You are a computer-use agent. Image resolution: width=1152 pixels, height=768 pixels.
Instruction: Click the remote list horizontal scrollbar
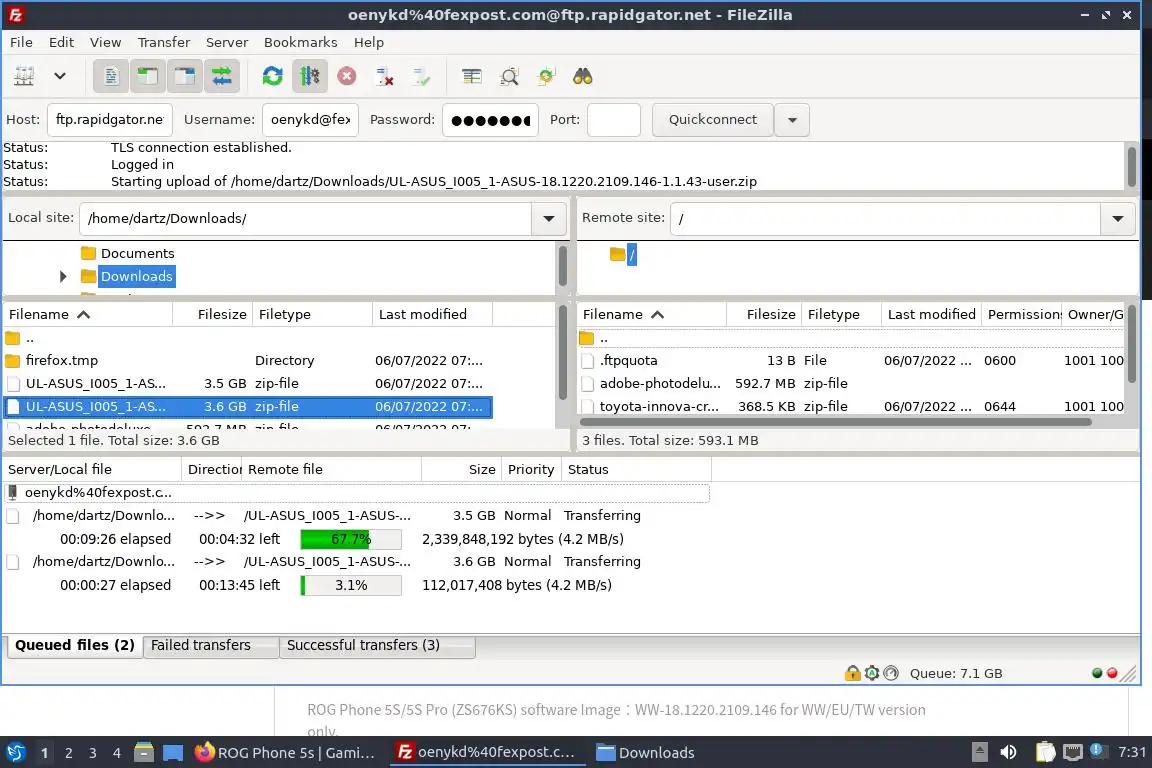pos(835,422)
